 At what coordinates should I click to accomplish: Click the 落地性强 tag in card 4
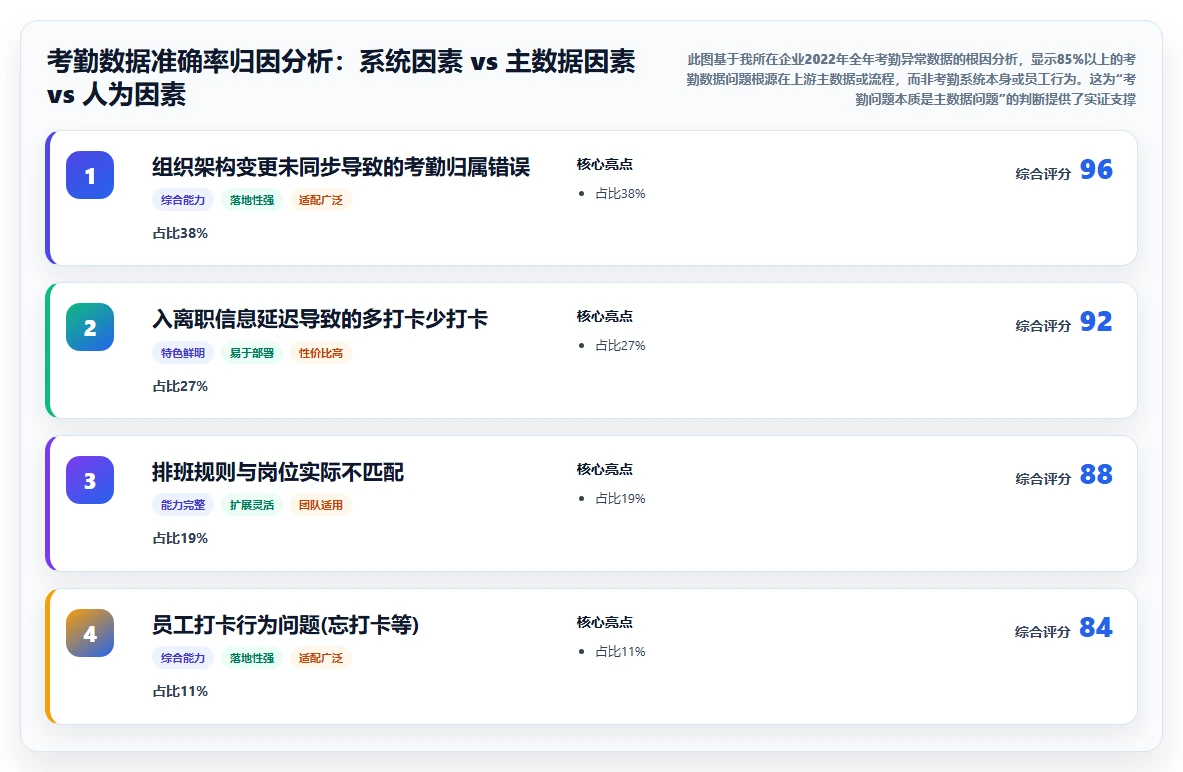click(252, 658)
